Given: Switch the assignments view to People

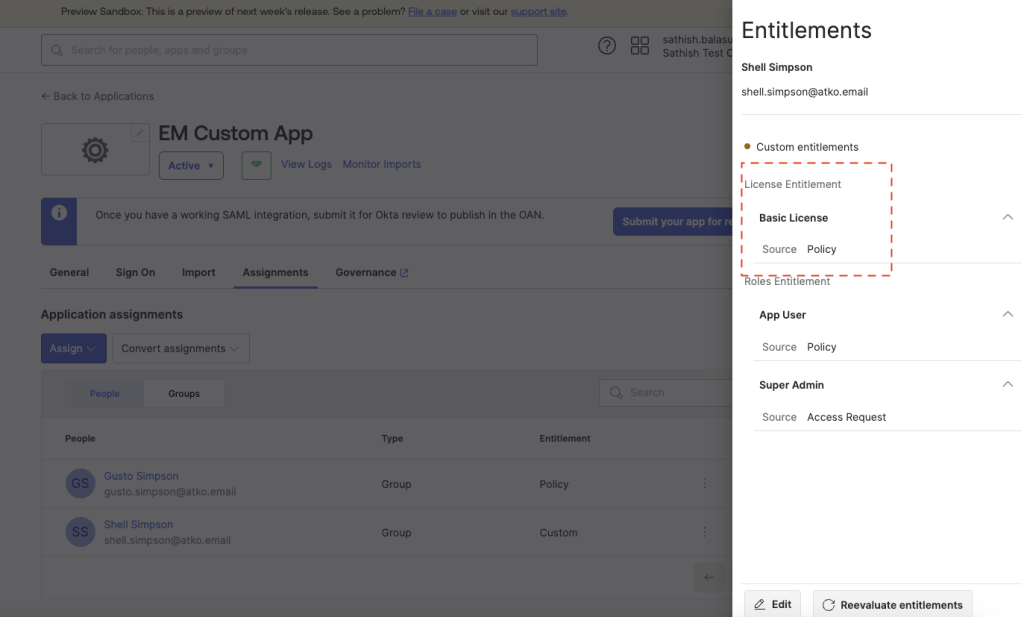Looking at the screenshot, I should click(104, 394).
